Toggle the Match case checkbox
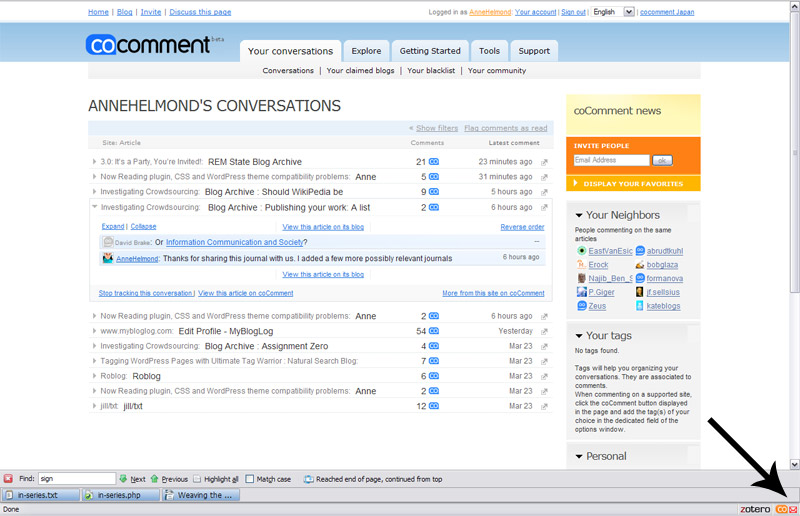 tap(249, 479)
